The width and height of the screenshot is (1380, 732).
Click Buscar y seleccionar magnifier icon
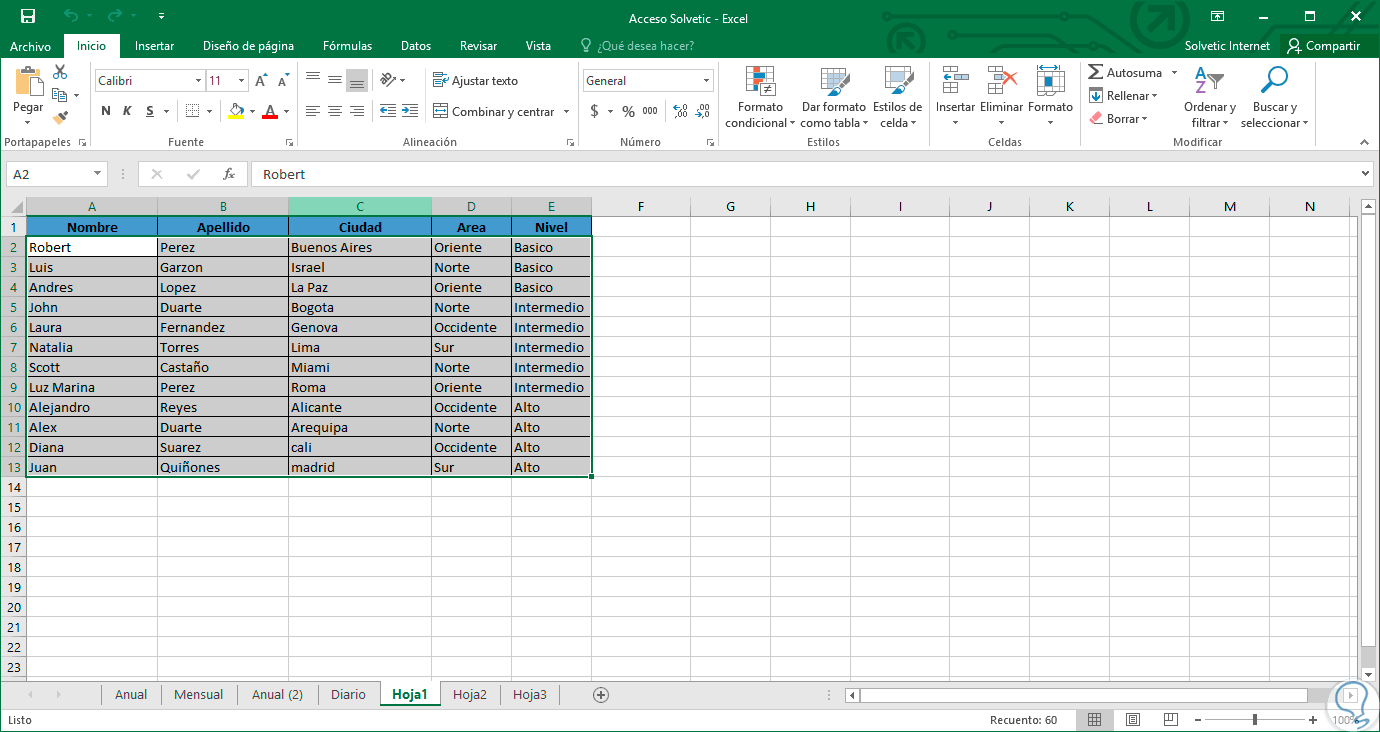coord(1274,81)
